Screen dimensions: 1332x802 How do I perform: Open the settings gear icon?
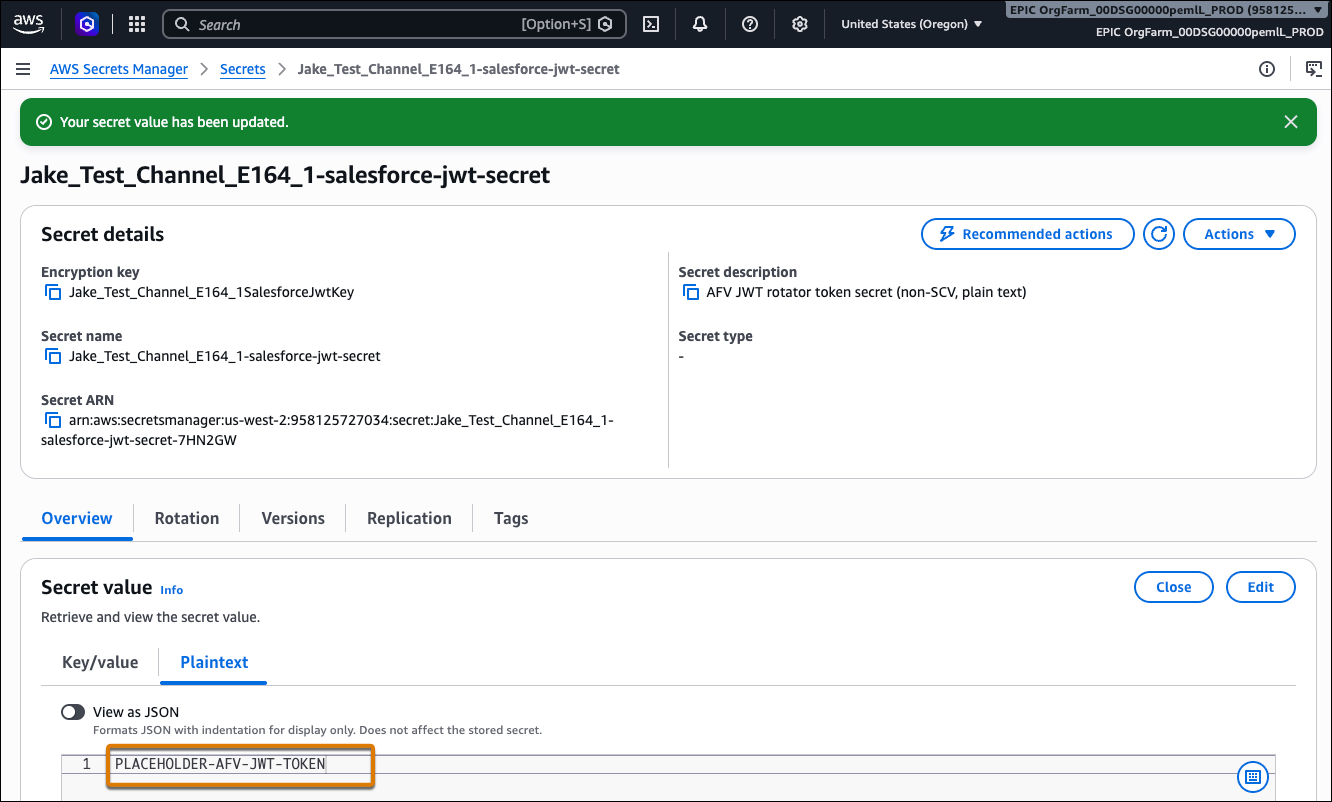coord(800,24)
